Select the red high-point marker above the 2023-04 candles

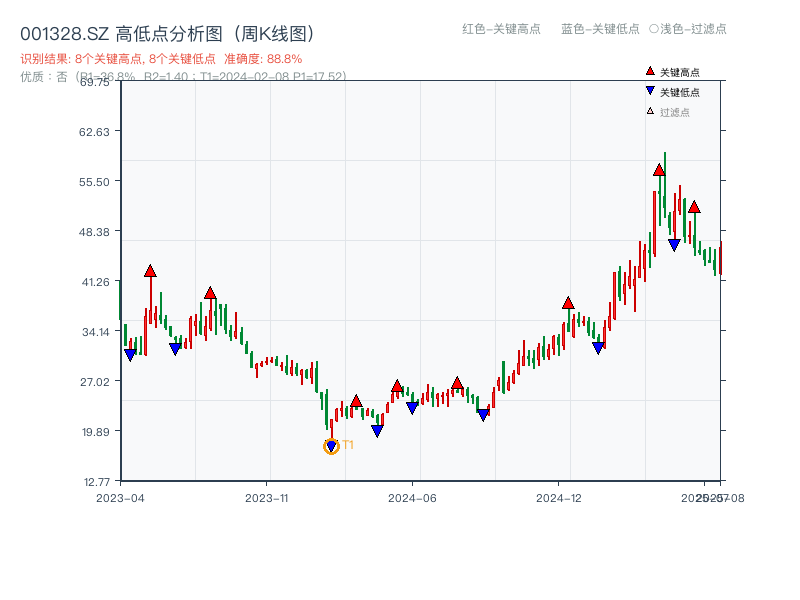150,270
